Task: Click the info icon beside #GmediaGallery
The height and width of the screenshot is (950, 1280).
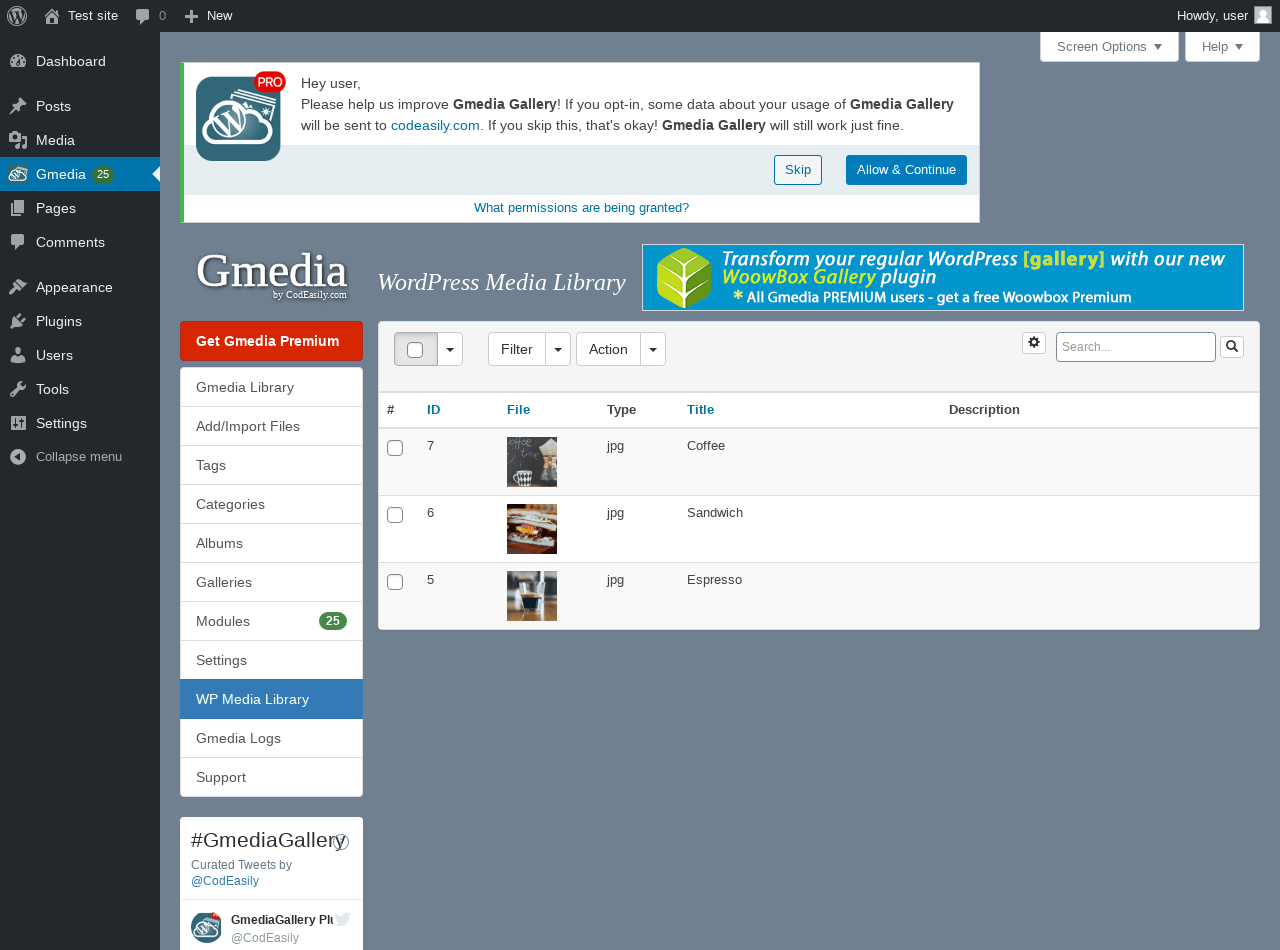Action: (x=341, y=842)
